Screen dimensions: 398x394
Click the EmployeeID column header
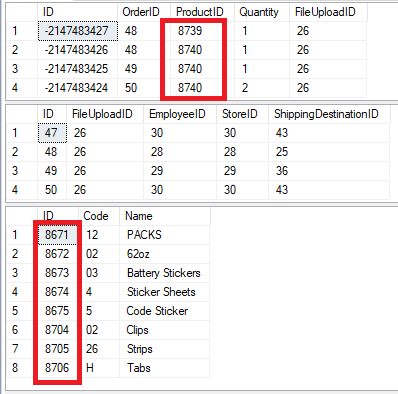coord(180,114)
